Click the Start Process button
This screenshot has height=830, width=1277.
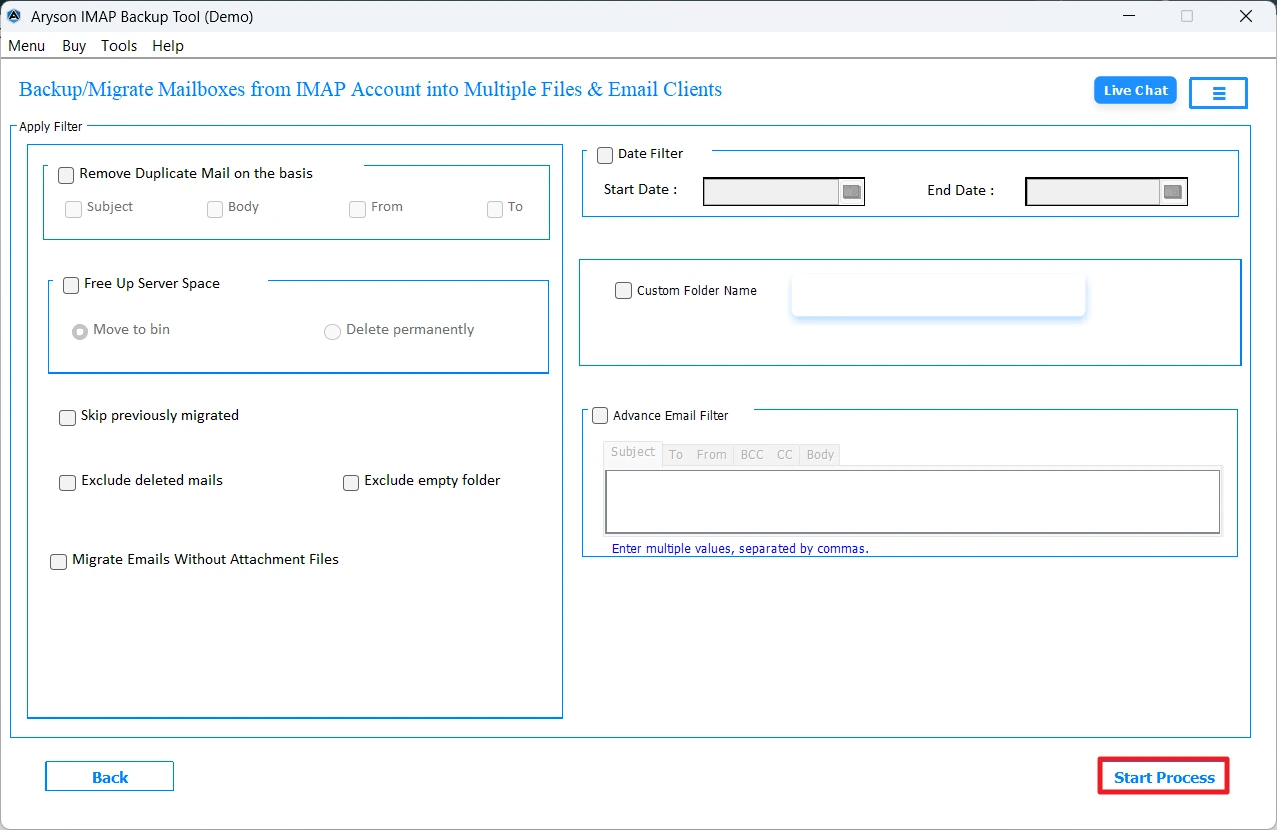(1164, 777)
